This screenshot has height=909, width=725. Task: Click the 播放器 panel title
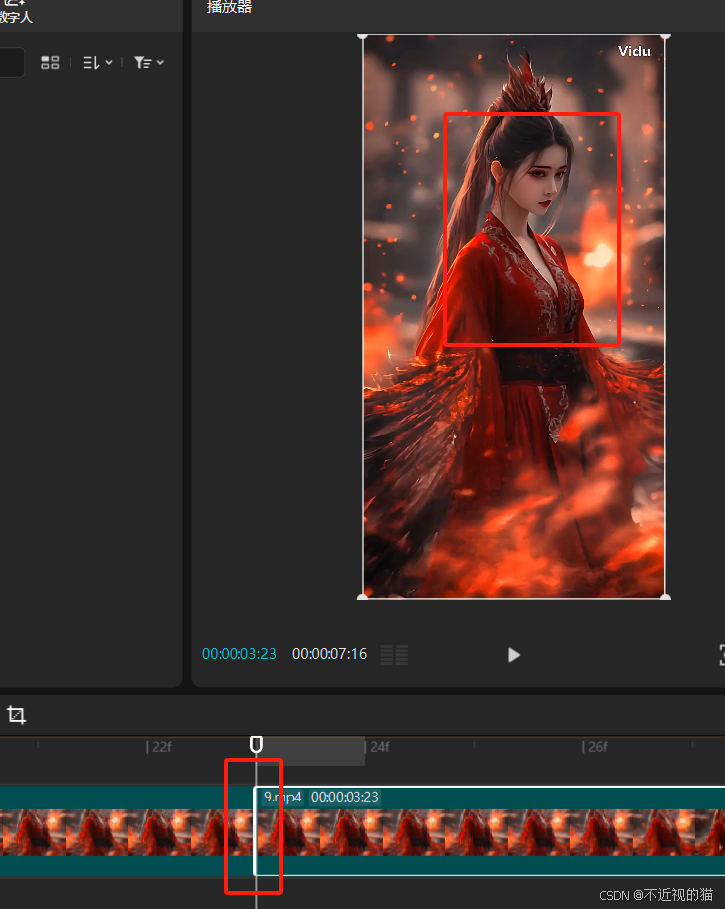coord(229,8)
